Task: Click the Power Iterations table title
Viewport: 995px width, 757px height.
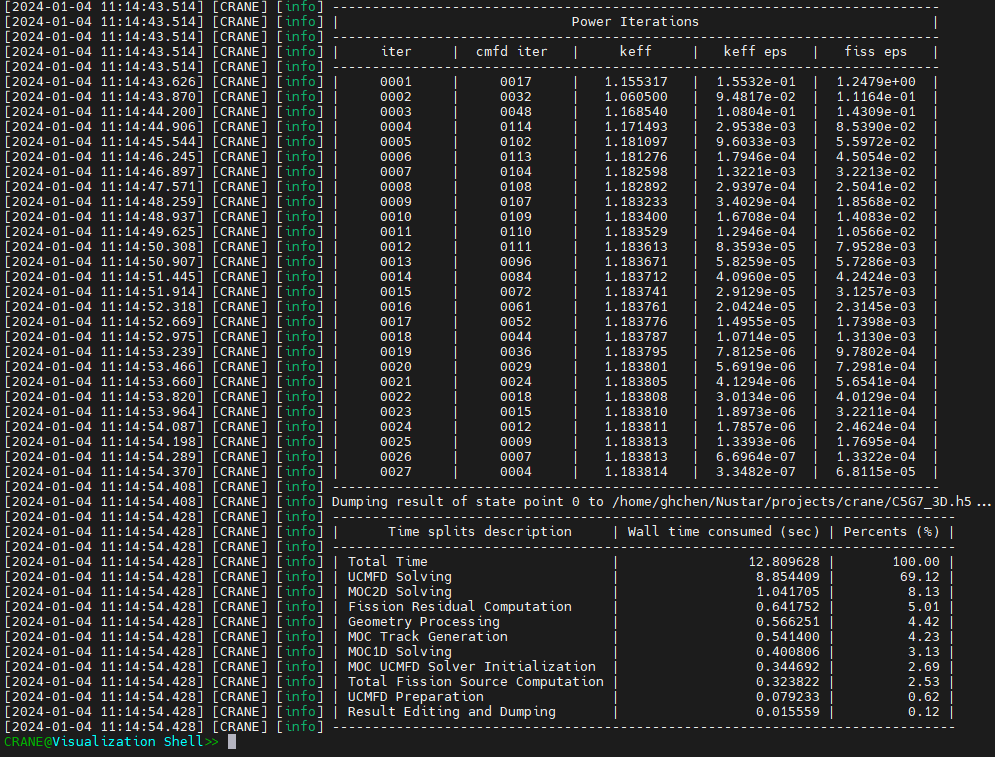Action: point(635,22)
